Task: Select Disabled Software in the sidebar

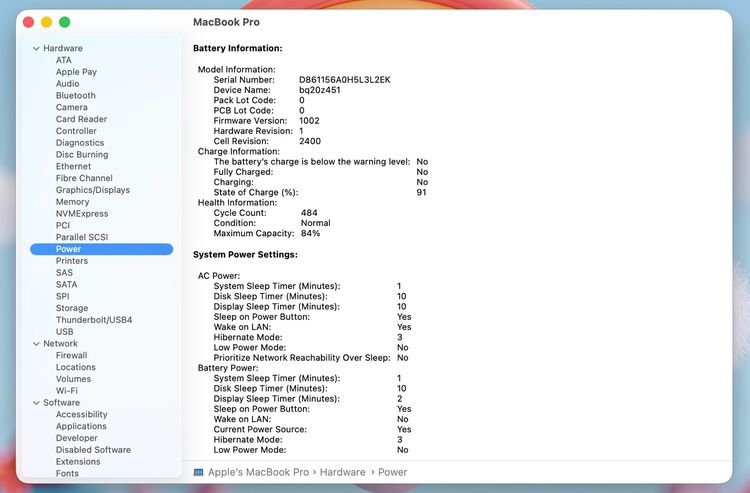Action: [93, 450]
